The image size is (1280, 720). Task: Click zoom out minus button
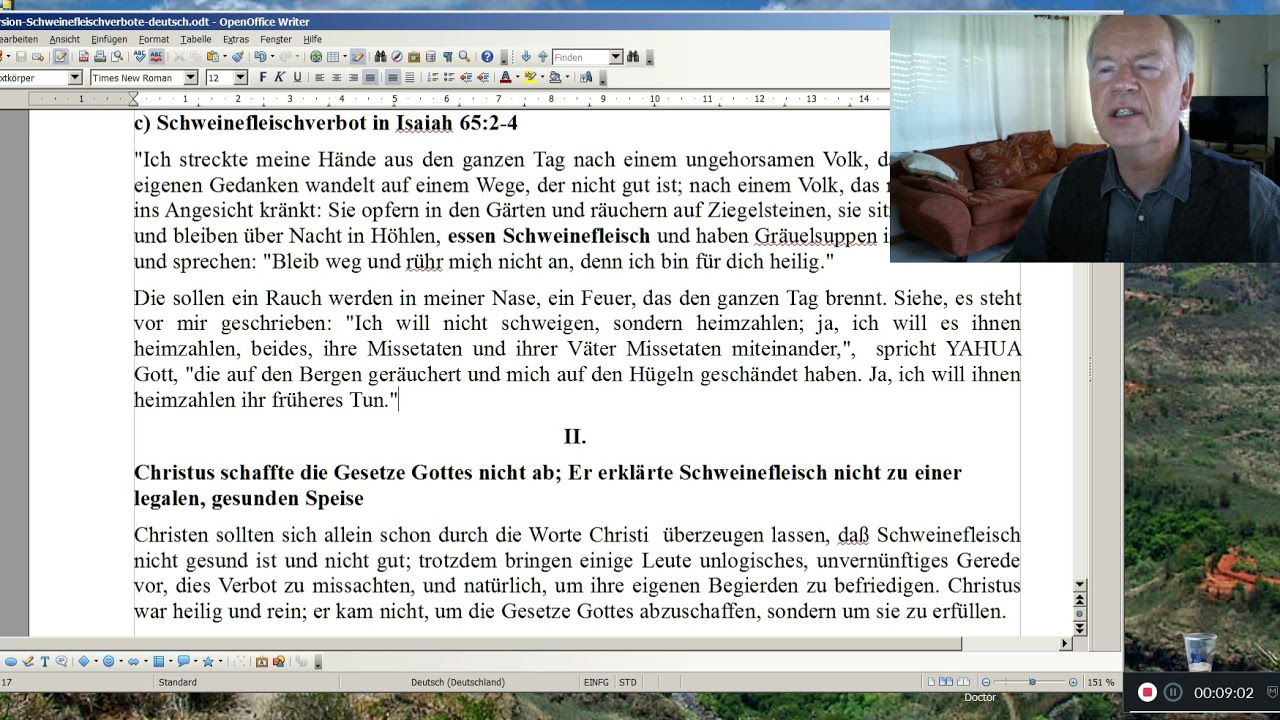pyautogui.click(x=986, y=682)
